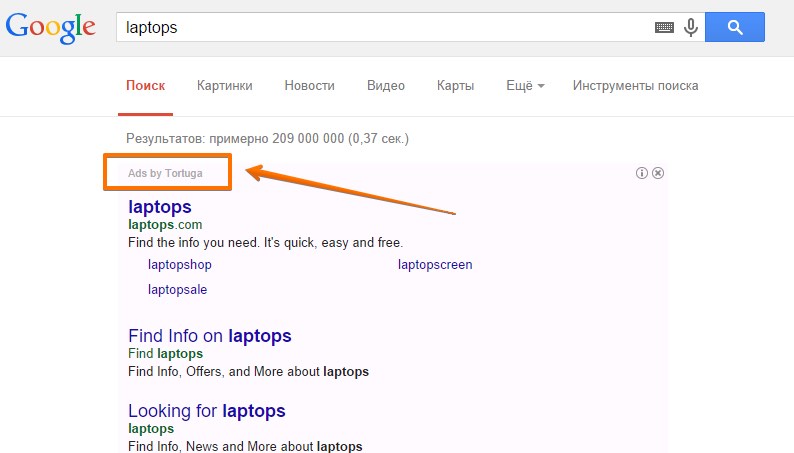This screenshot has height=453, width=794.
Task: Open Инструменты поиска options
Action: point(635,86)
